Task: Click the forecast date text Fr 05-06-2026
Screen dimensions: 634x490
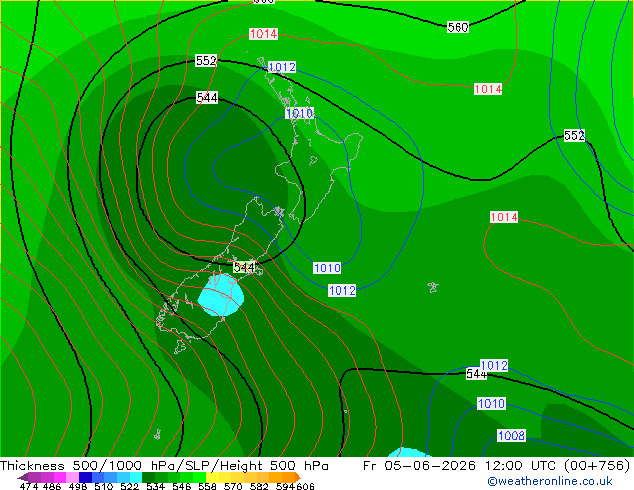Action: click(419, 466)
